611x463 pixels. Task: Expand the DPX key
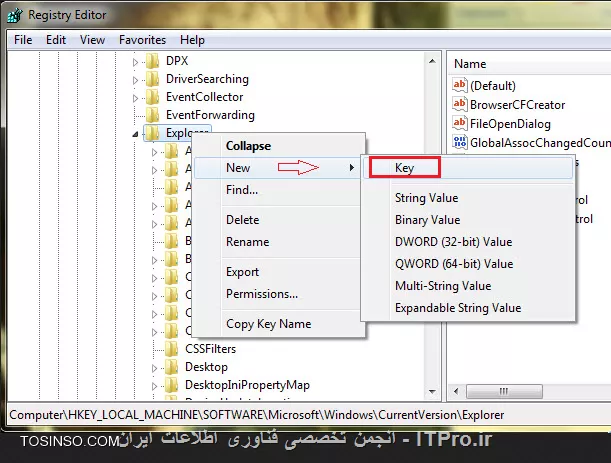[x=135, y=62]
